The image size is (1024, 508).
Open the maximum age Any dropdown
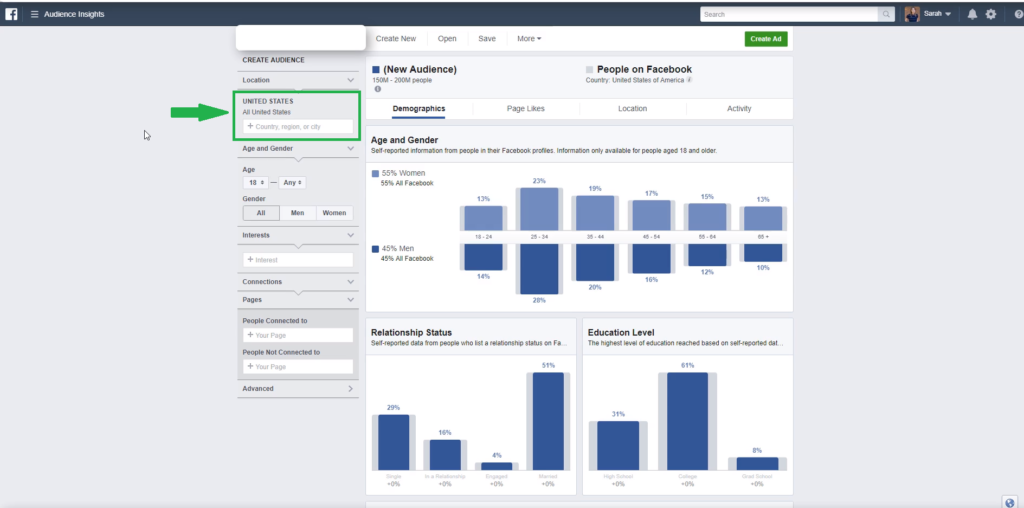click(x=292, y=183)
